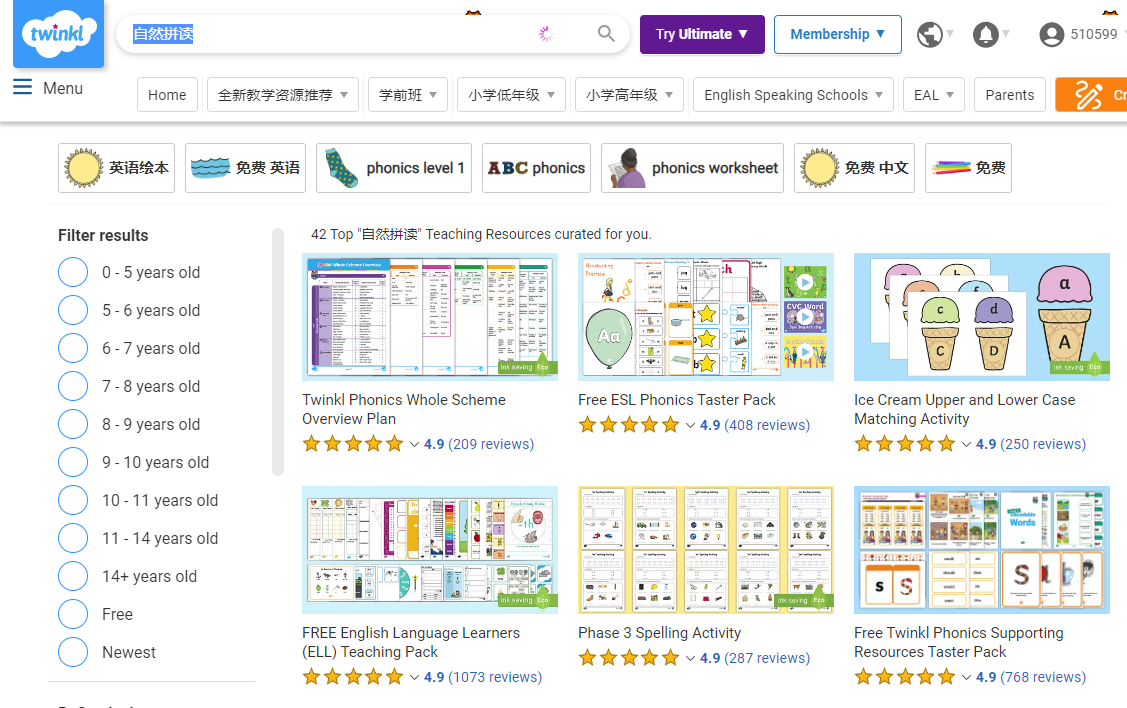Select the 7 - 8 years old filter
This screenshot has width=1127, height=708.
pos(73,386)
